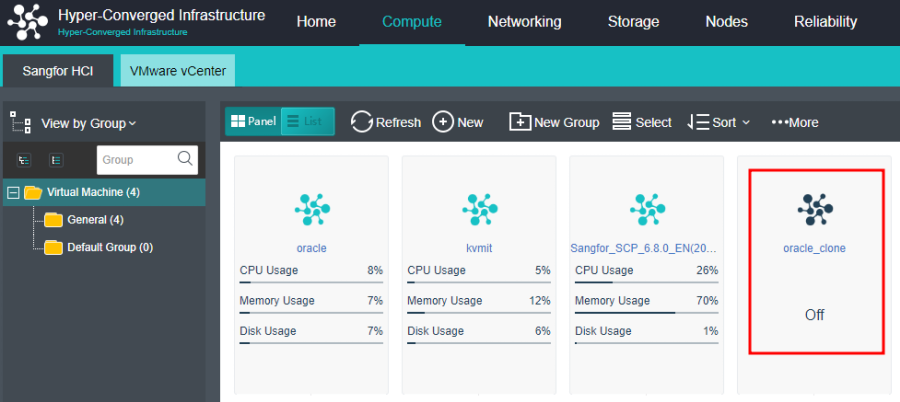900x402 pixels.
Task: Open the oracle_clone VM link
Action: [x=814, y=249]
